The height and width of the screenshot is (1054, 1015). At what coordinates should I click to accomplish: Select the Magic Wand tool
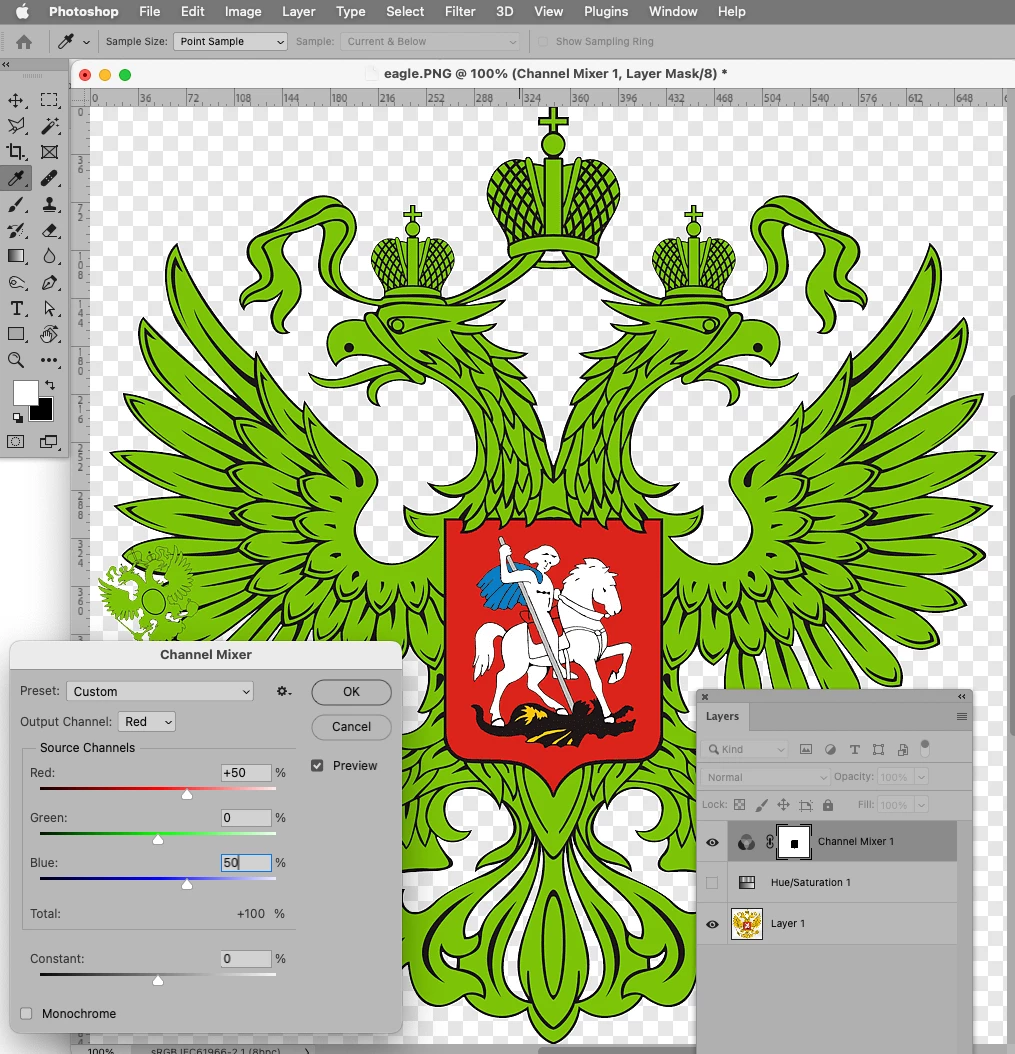point(49,126)
